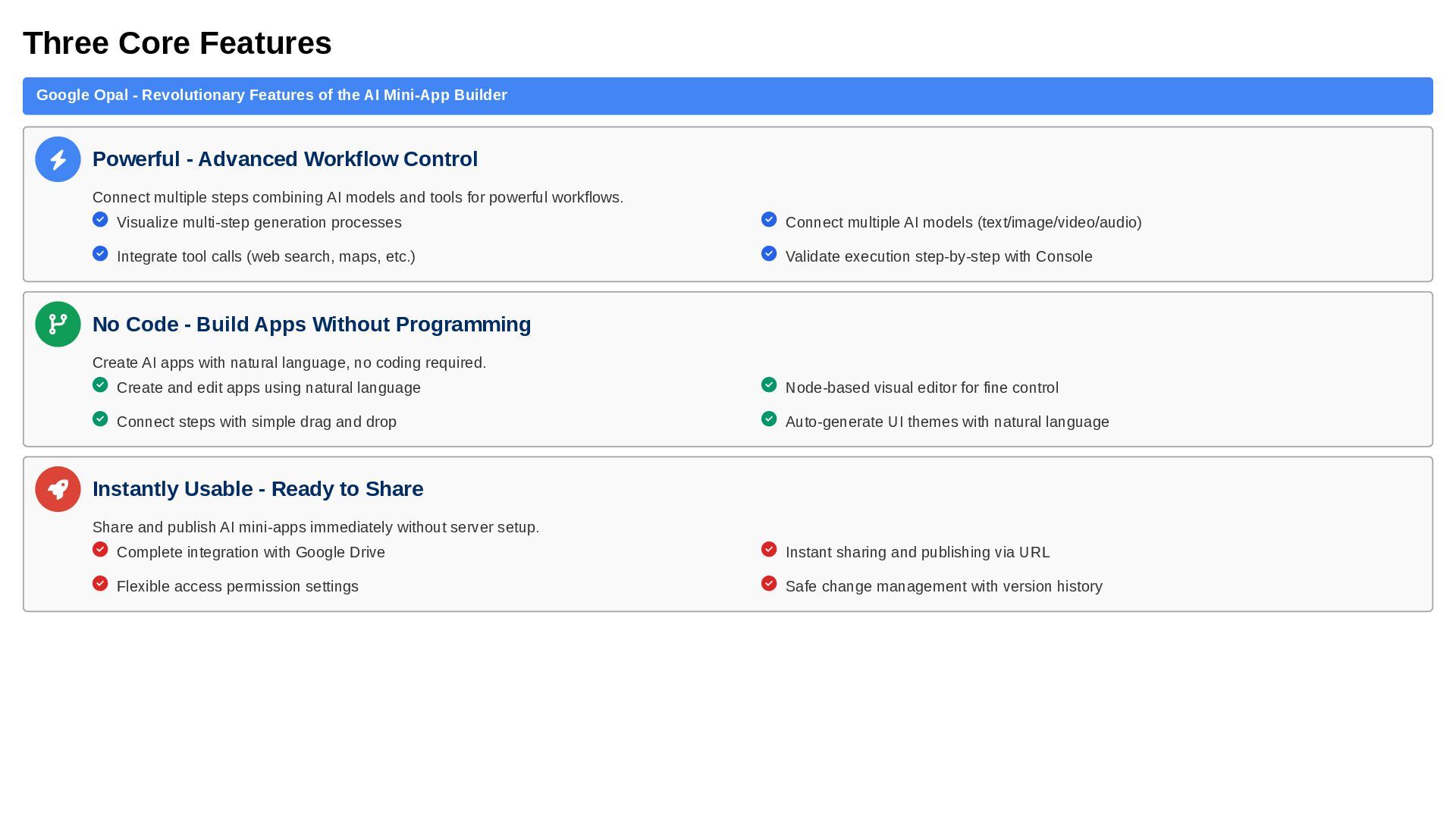Click checkmark beside Connect steps with drag and drop
The width and height of the screenshot is (1456, 819).
[x=100, y=419]
